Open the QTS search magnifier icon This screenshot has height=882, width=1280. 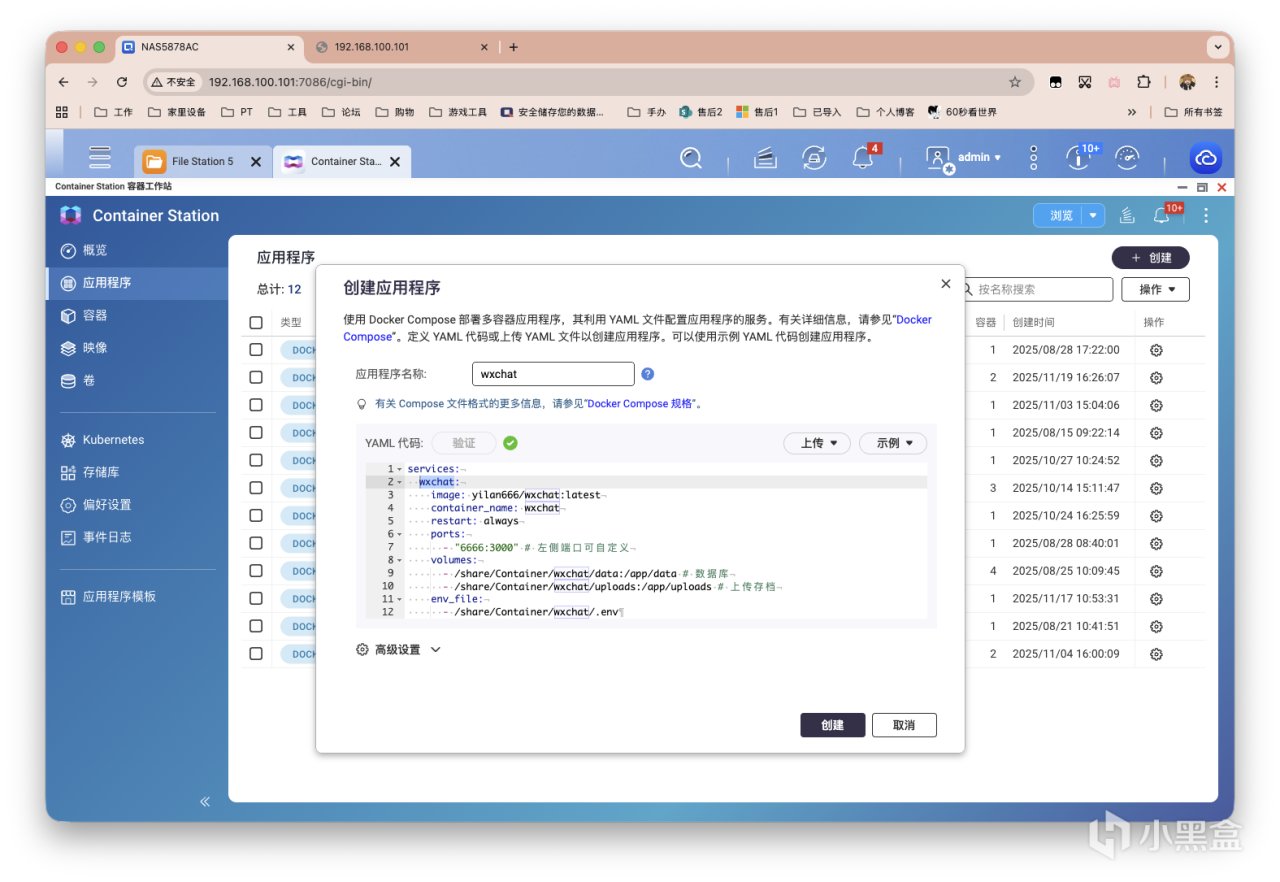pyautogui.click(x=691, y=158)
